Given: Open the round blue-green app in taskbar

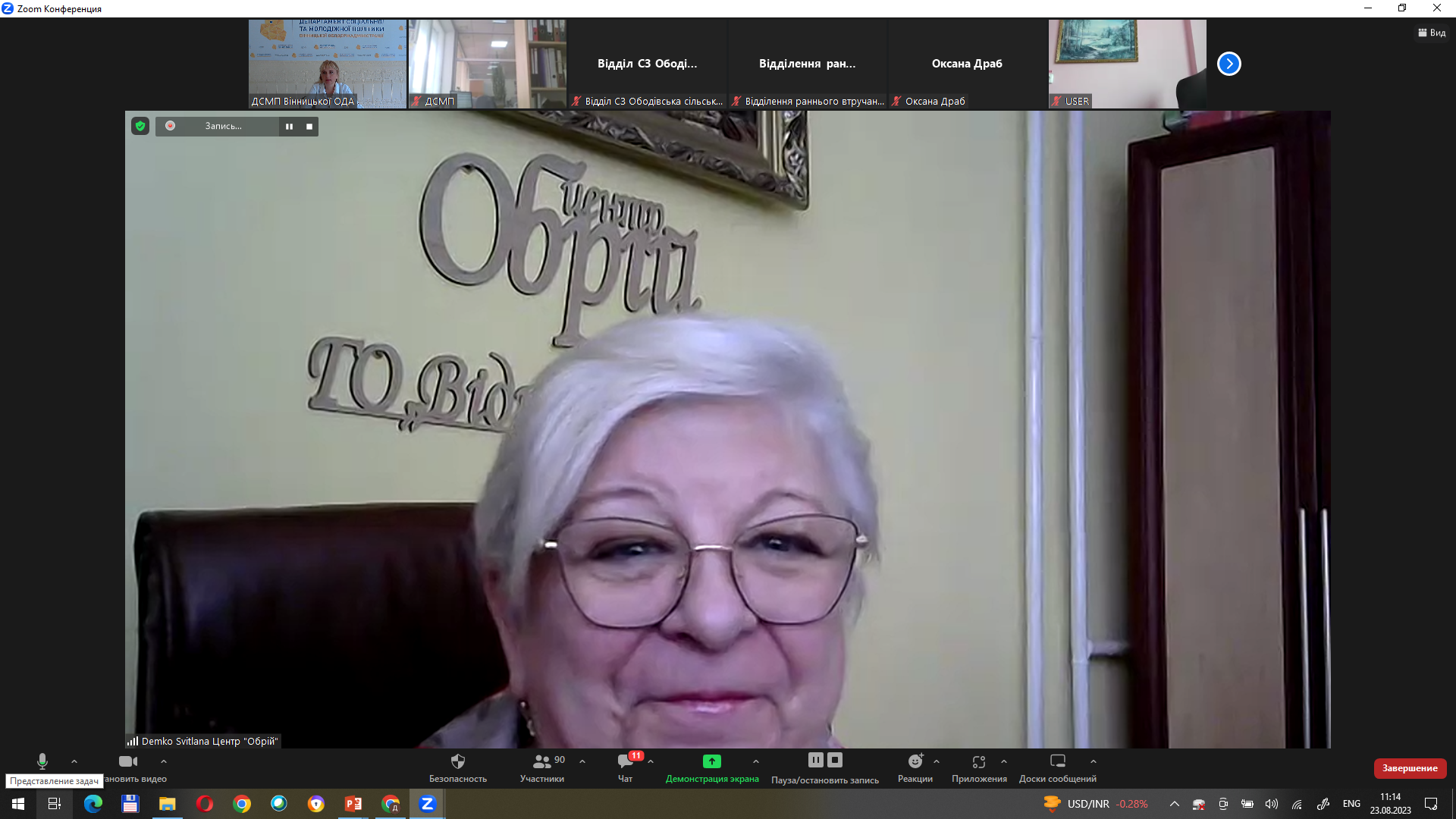Looking at the screenshot, I should coord(279,804).
